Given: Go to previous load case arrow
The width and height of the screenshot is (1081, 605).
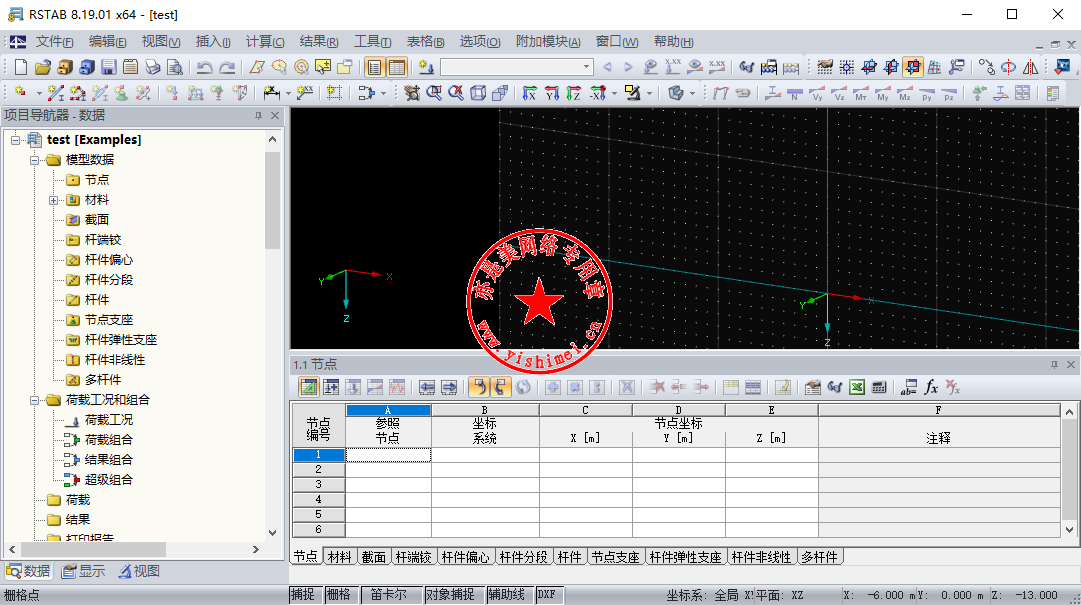Looking at the screenshot, I should [607, 67].
